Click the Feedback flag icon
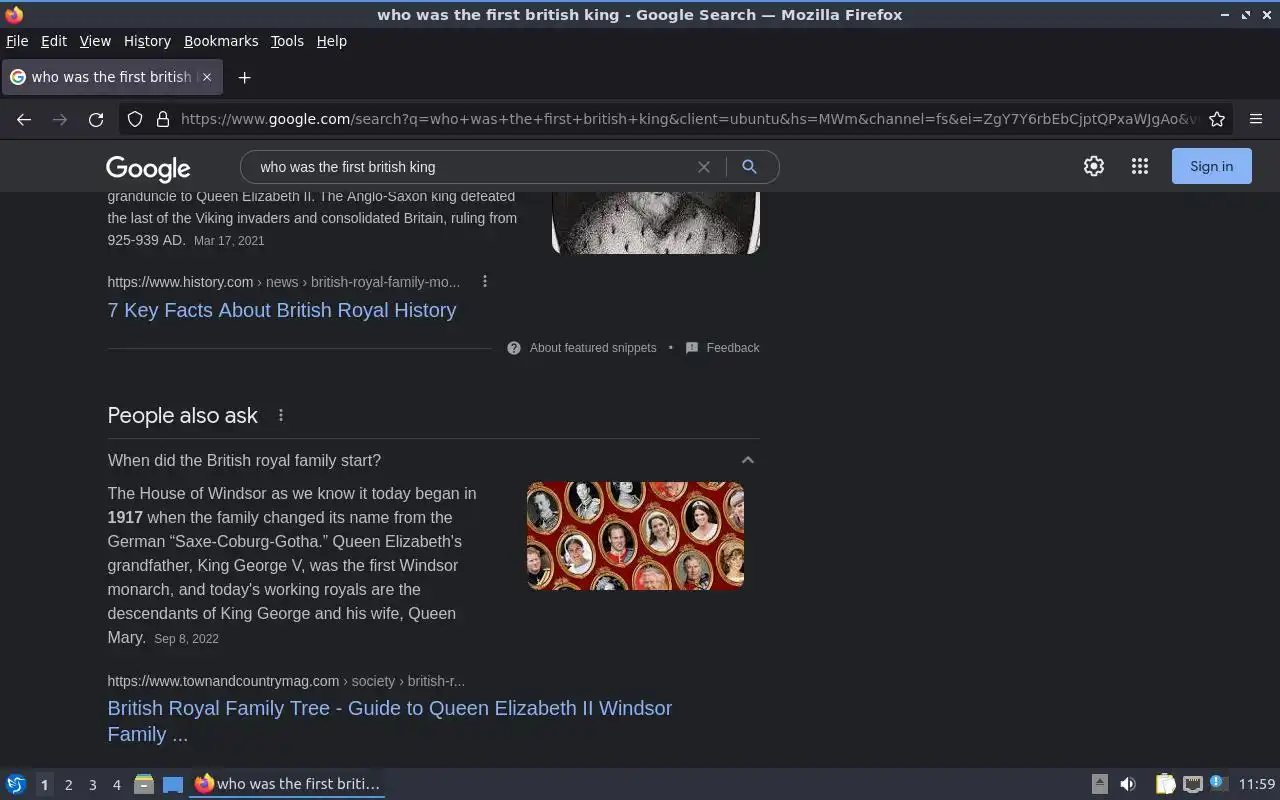1280x800 pixels. click(x=692, y=348)
